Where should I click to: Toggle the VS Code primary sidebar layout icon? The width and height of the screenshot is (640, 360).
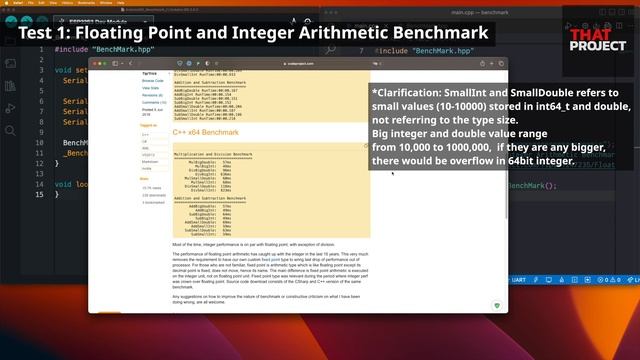click(603, 13)
